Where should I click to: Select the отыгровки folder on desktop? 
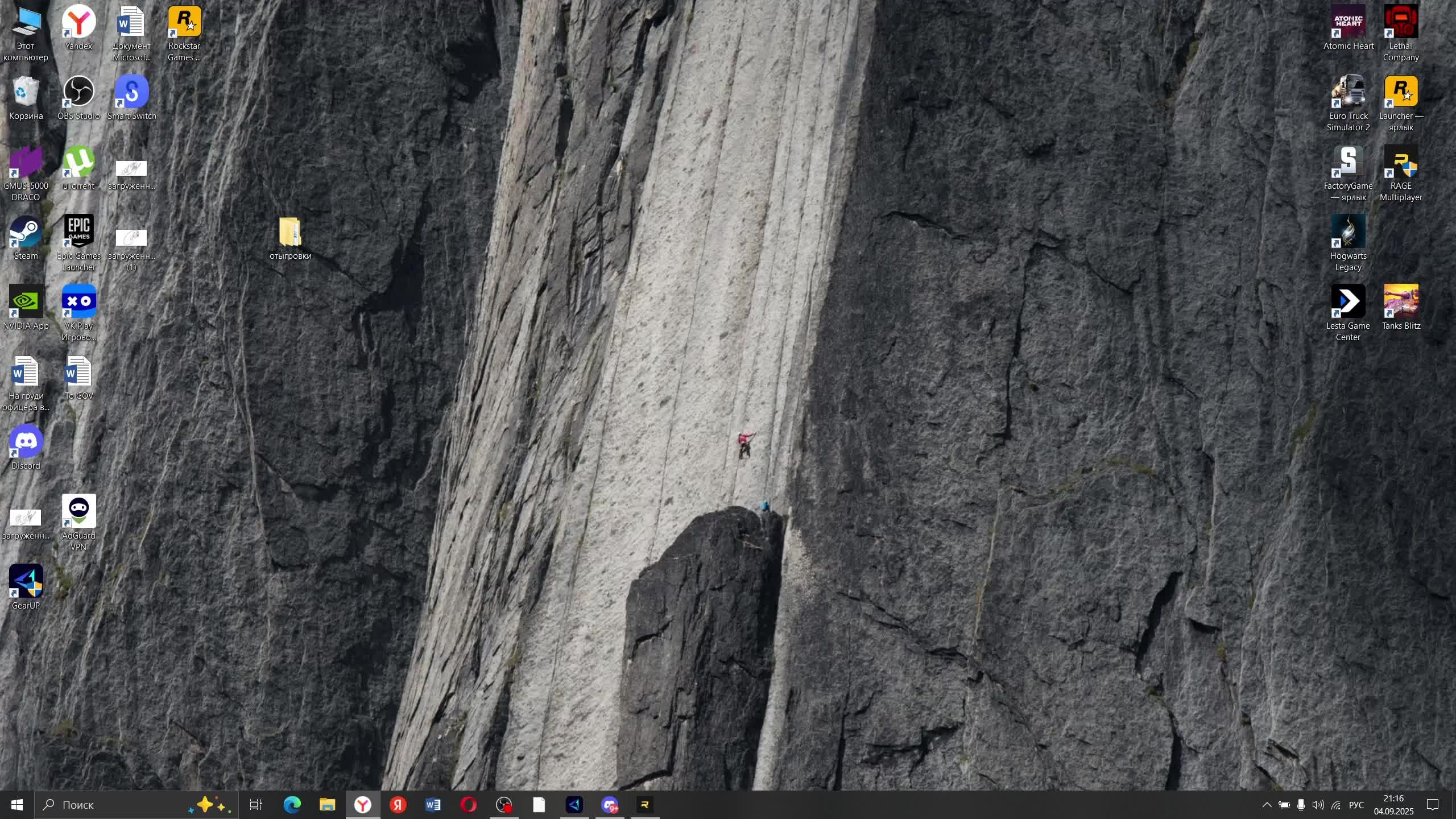point(290,232)
